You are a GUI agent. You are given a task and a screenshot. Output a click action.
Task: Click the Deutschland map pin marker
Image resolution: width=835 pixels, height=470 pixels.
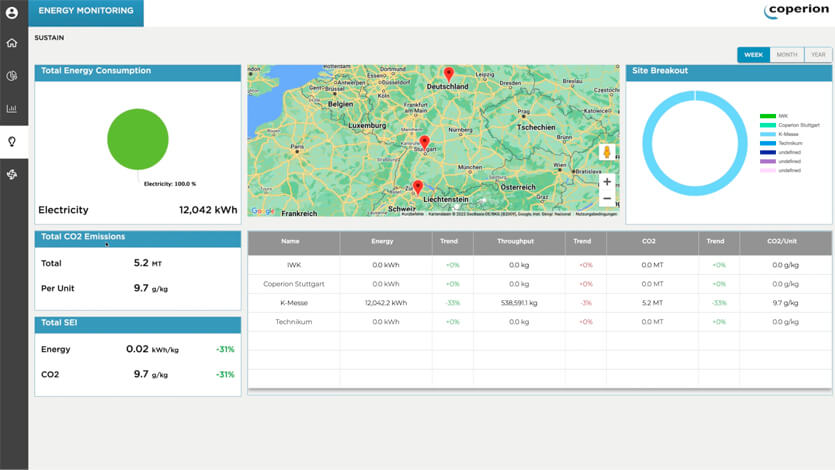tap(448, 74)
